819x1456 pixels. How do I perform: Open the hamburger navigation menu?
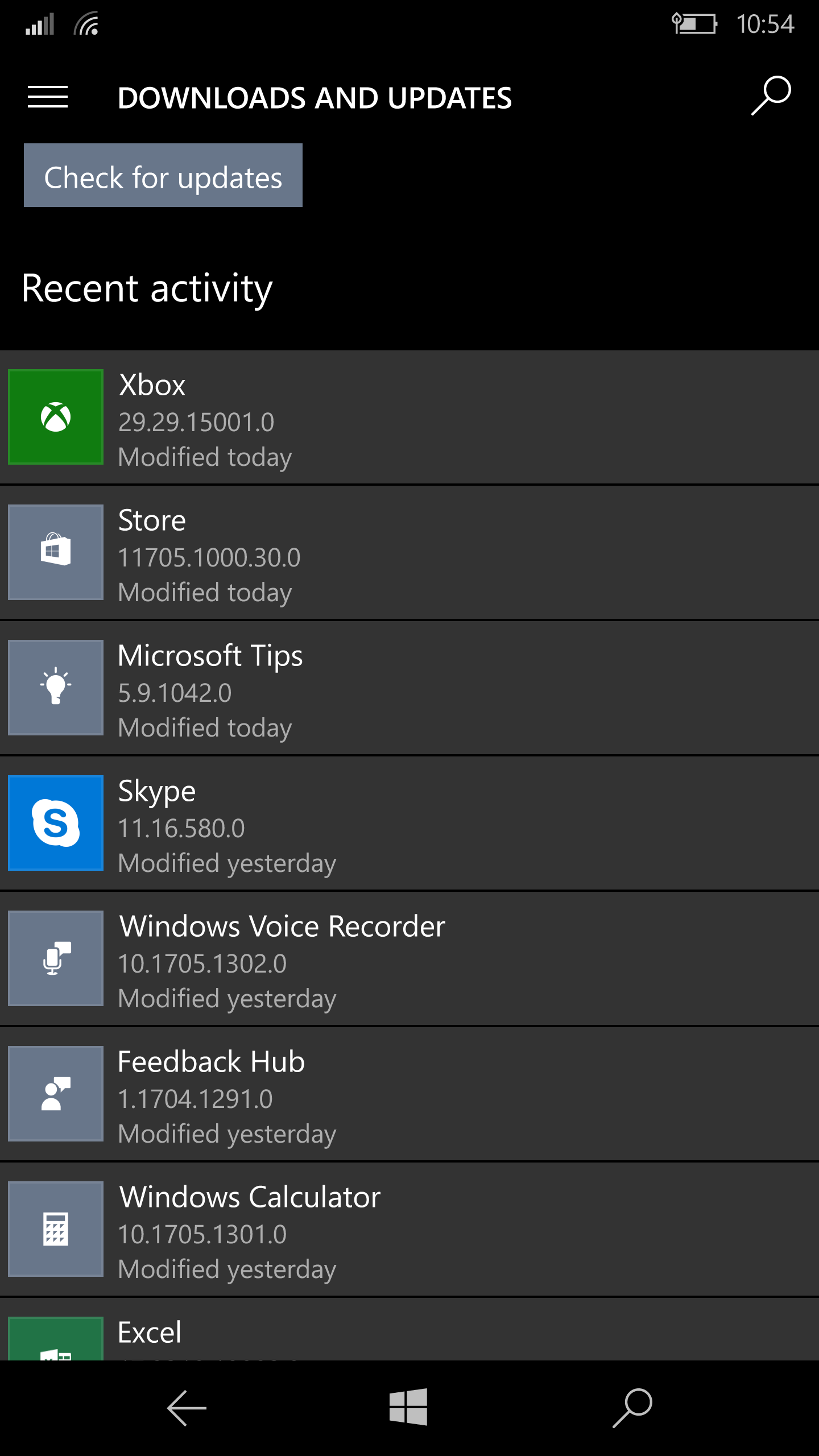click(48, 97)
